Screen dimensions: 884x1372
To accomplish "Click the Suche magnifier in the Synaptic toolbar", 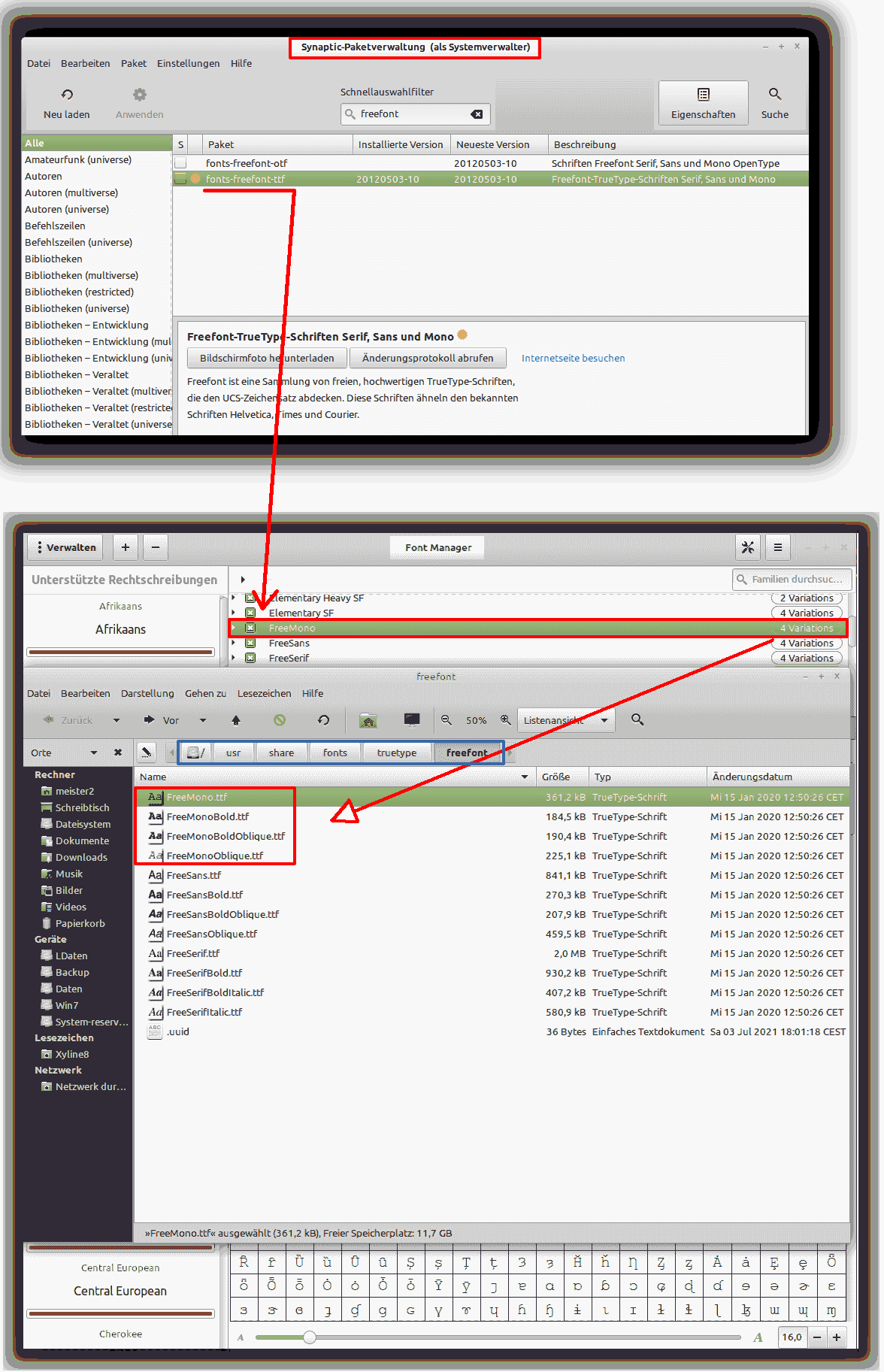I will 775,94.
